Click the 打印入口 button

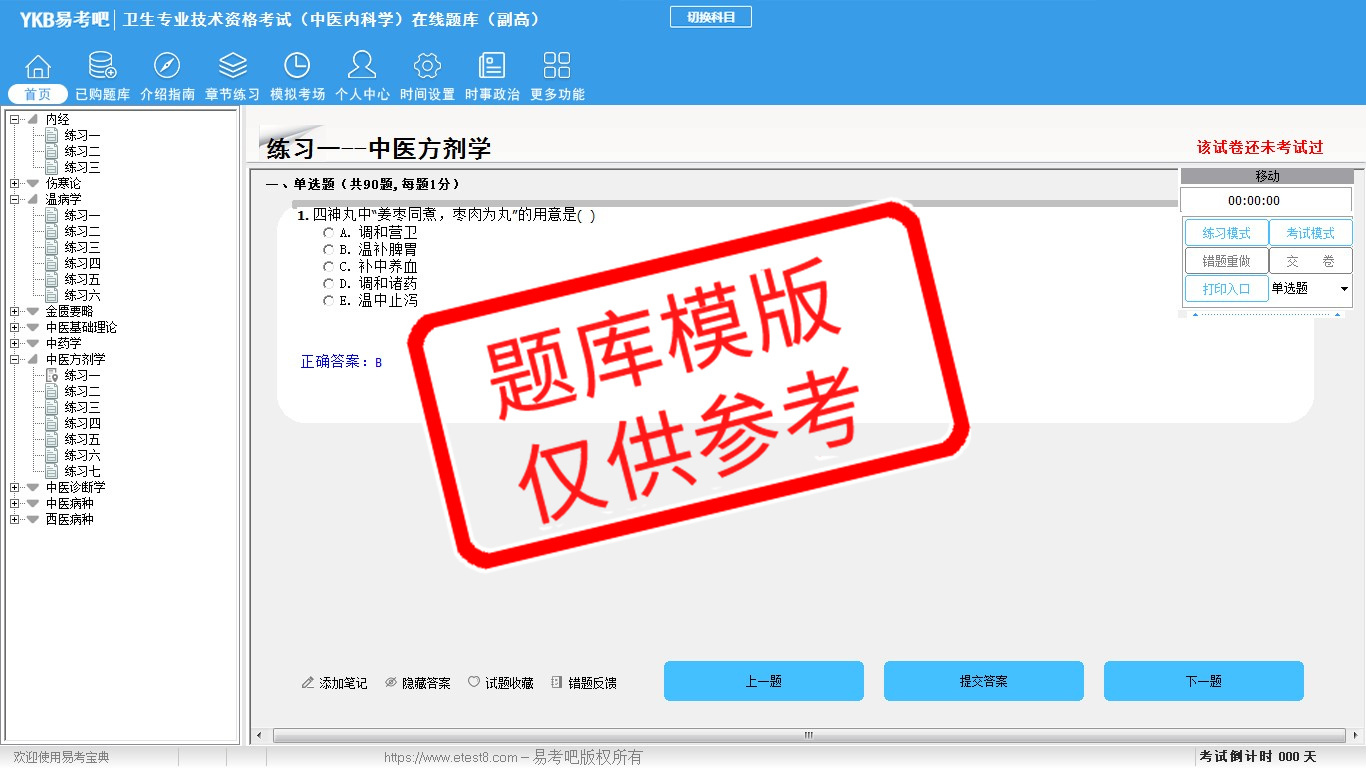tap(1226, 289)
